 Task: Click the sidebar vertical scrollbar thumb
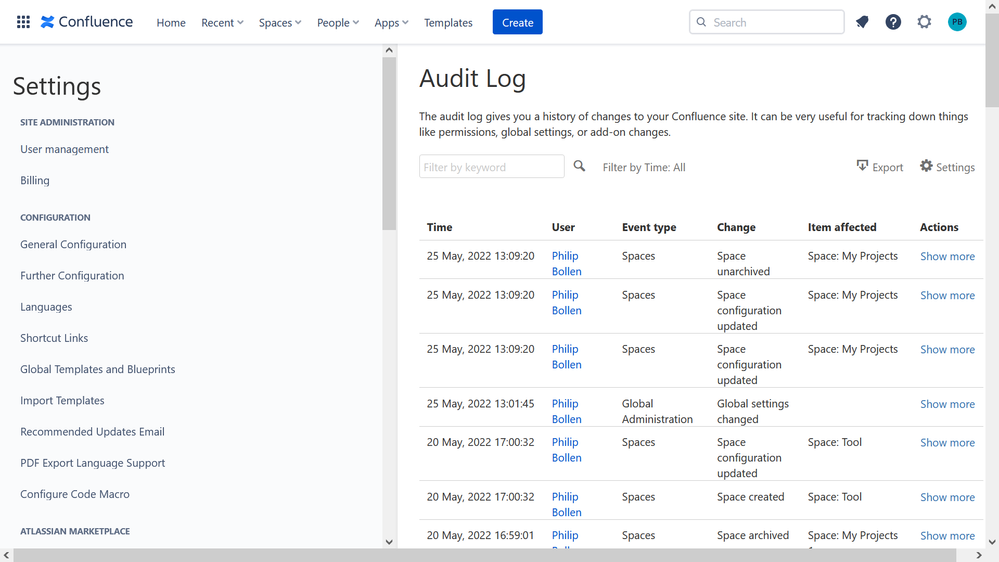(x=389, y=143)
